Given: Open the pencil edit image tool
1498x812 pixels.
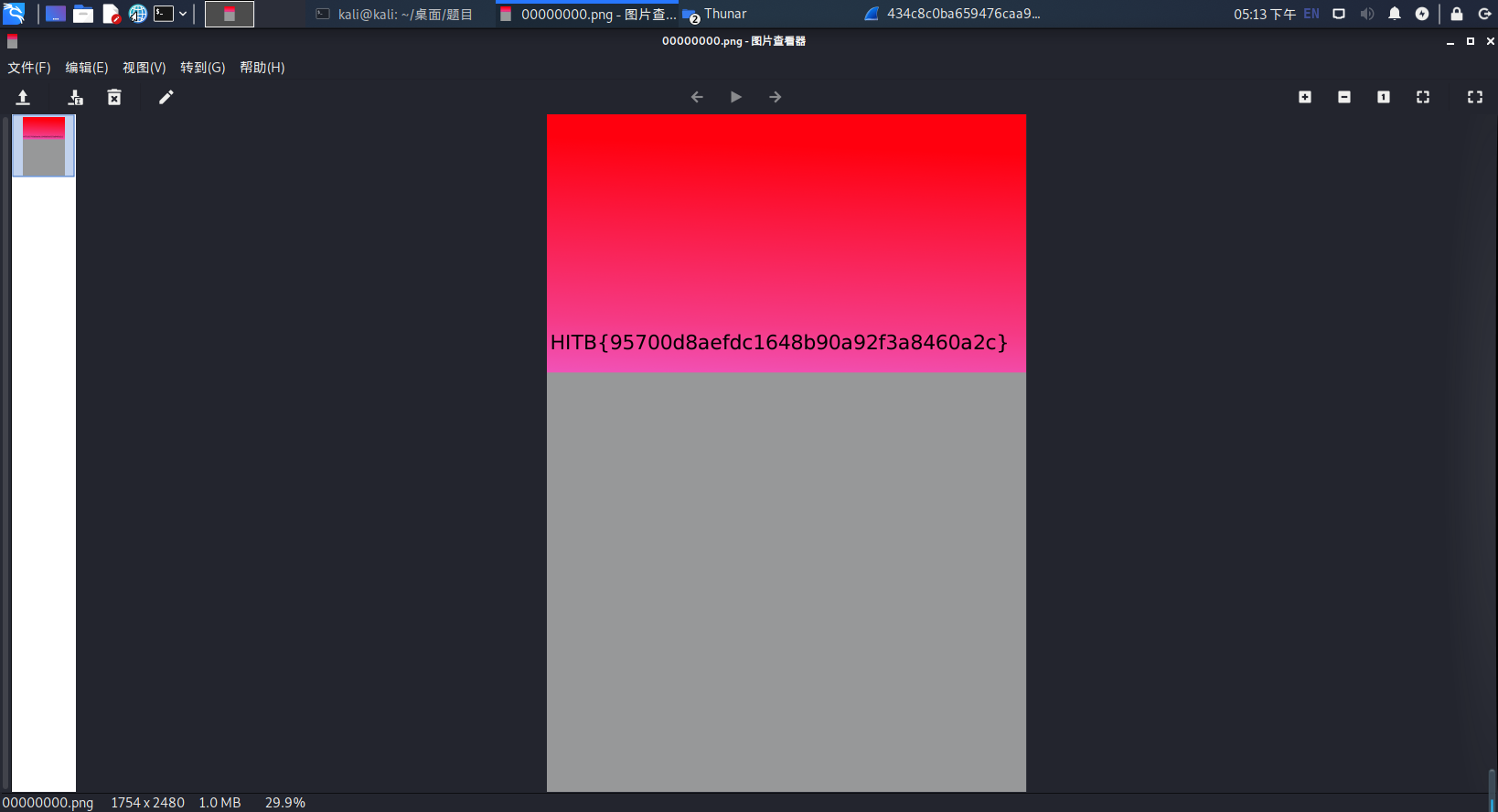Looking at the screenshot, I should coord(166,97).
